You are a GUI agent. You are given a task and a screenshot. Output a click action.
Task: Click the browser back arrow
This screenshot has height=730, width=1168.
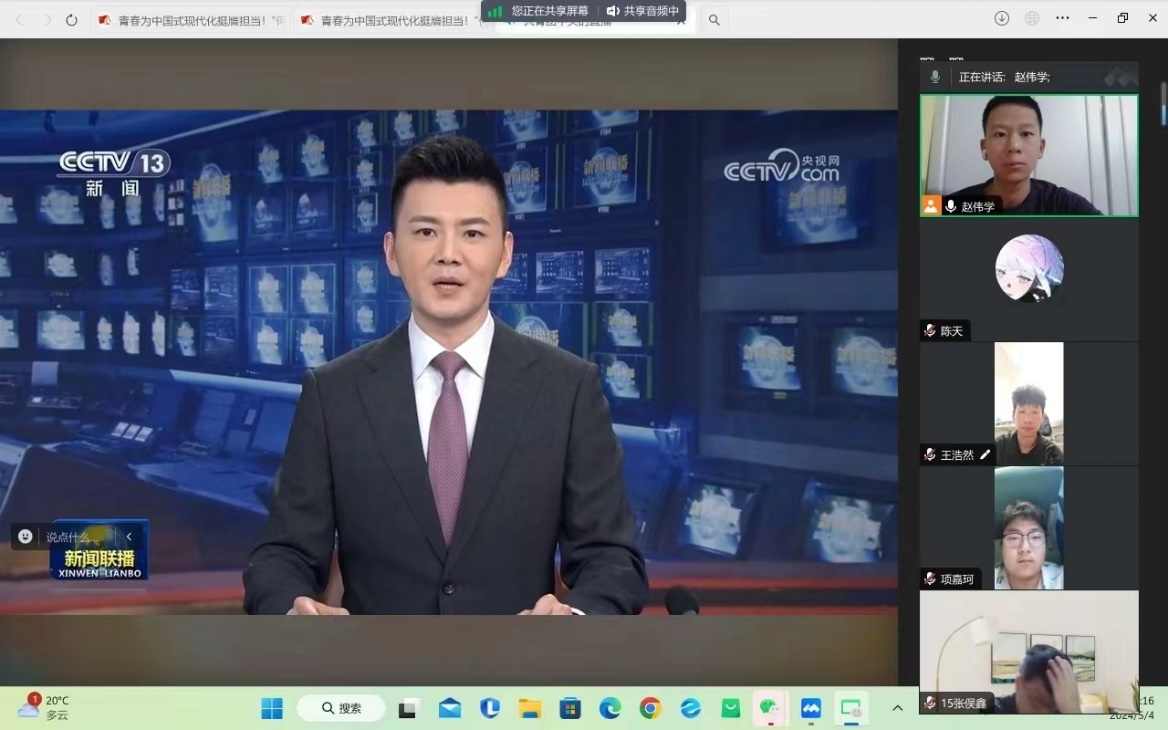click(x=19, y=20)
